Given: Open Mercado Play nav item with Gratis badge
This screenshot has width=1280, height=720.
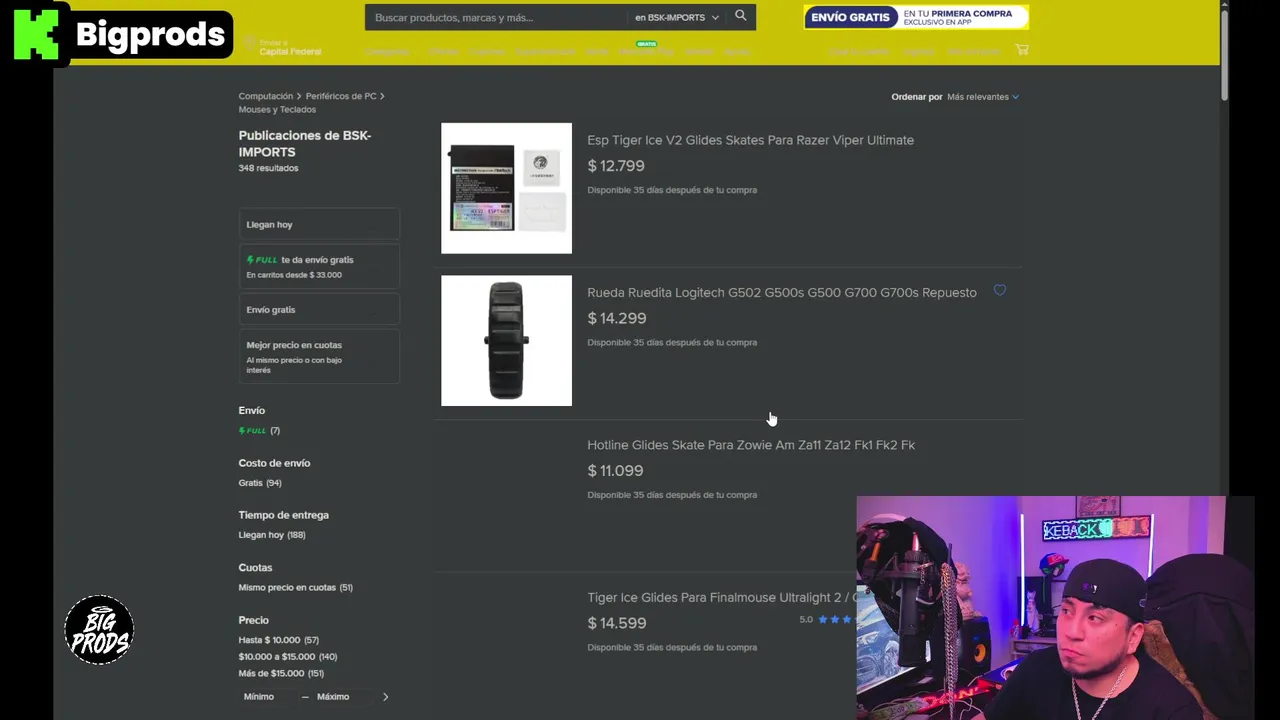Looking at the screenshot, I should 646,51.
